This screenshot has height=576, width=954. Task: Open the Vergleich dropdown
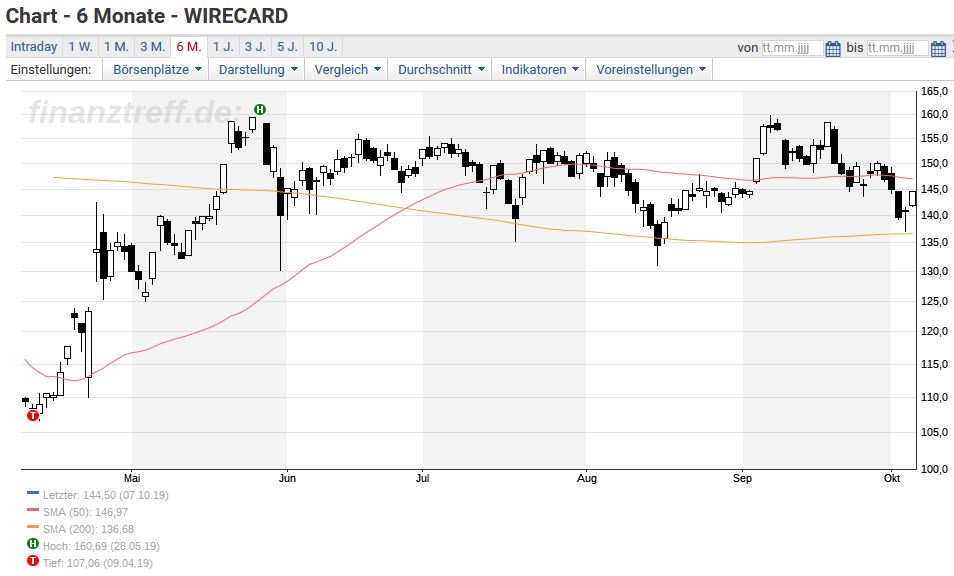pos(347,69)
